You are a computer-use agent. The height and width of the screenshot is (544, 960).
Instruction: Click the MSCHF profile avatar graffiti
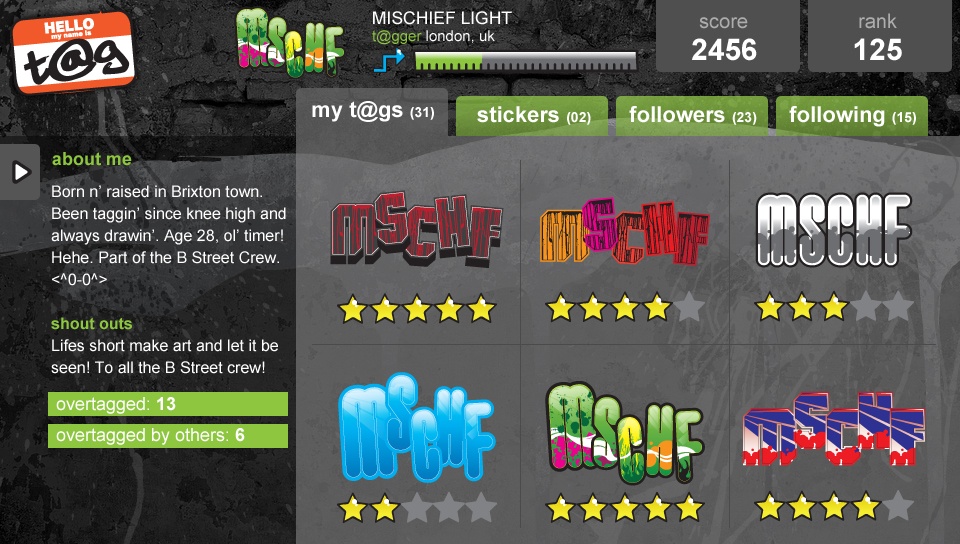(x=289, y=42)
